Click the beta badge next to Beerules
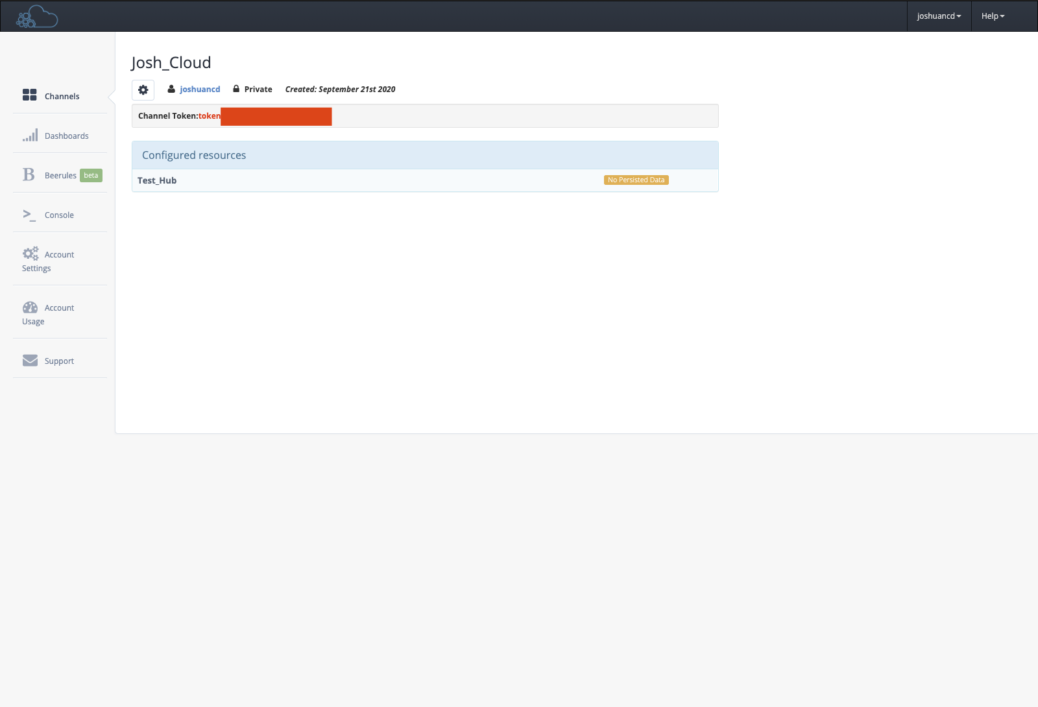 [x=89, y=174]
